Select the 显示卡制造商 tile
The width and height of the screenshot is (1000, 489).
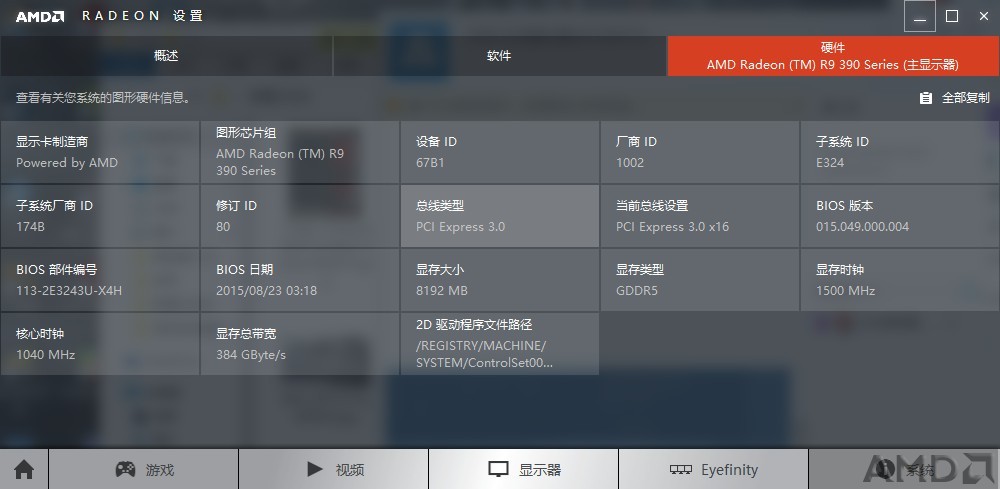(100, 152)
